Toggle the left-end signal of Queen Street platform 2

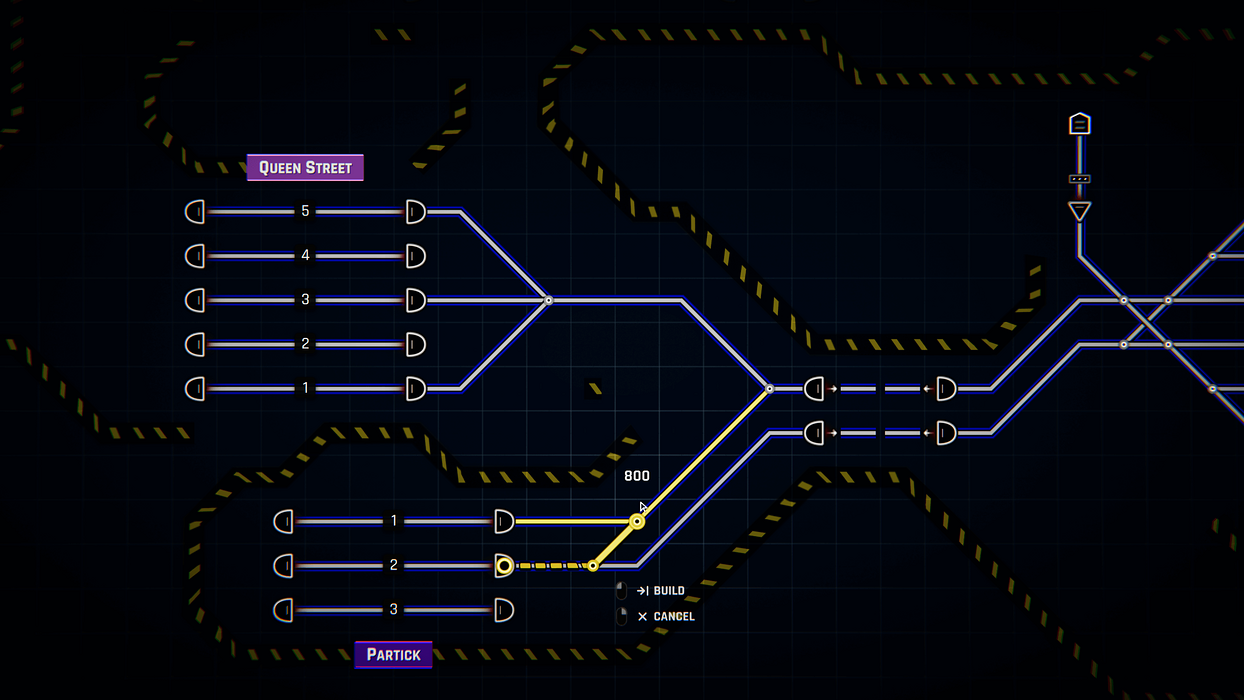(193, 344)
